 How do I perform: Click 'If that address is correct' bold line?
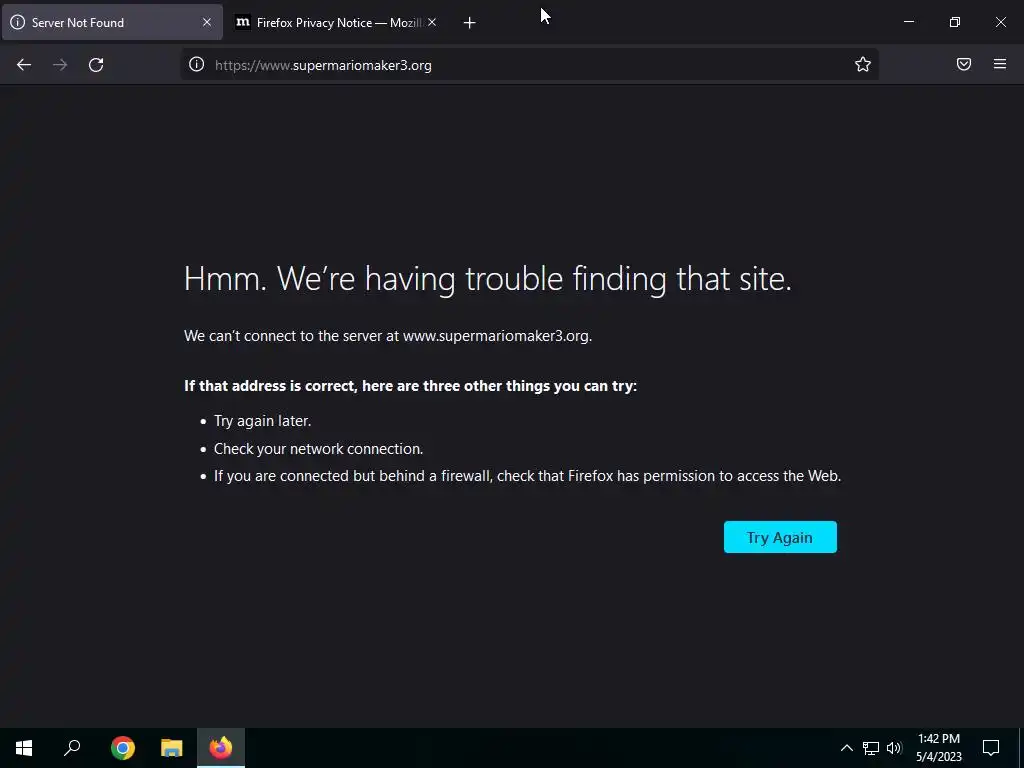pos(410,386)
